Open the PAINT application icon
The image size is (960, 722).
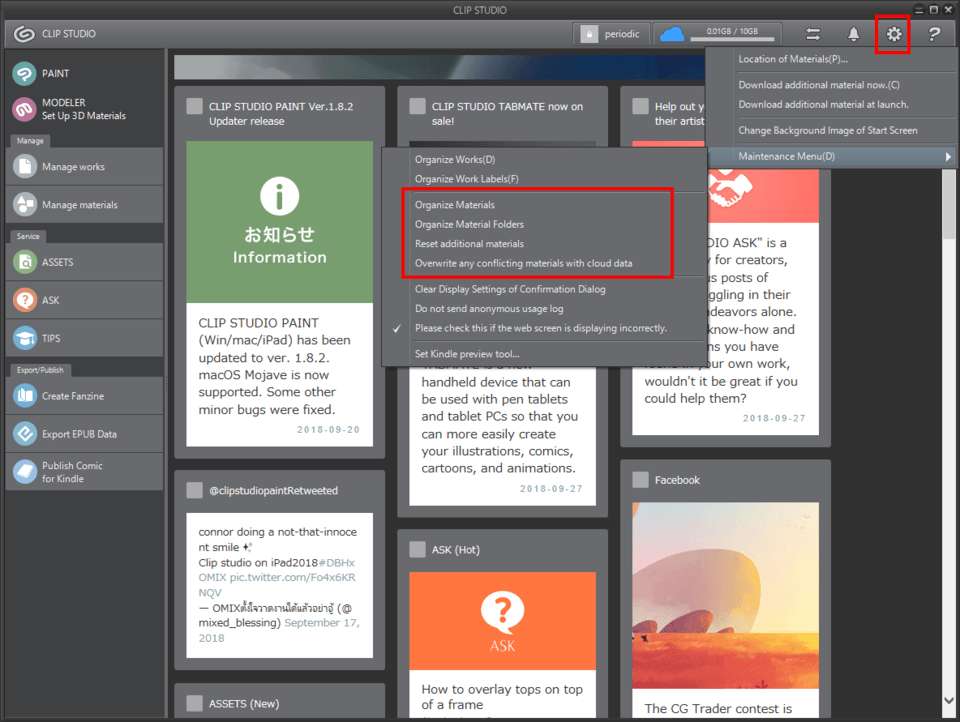(x=24, y=73)
